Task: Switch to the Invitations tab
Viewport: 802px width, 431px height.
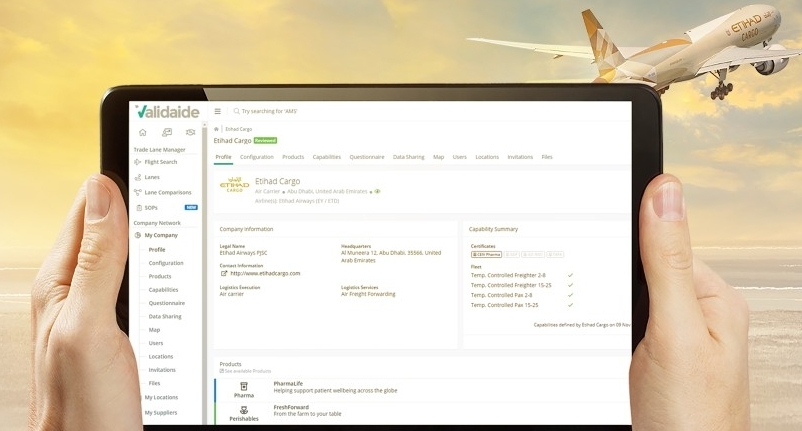Action: point(520,157)
